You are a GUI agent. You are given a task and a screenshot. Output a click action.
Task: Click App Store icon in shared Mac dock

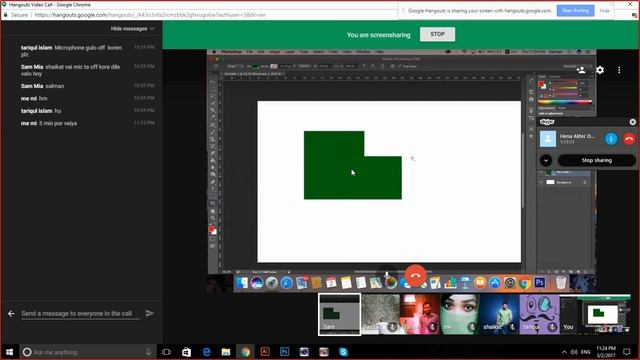pyautogui.click(x=495, y=282)
